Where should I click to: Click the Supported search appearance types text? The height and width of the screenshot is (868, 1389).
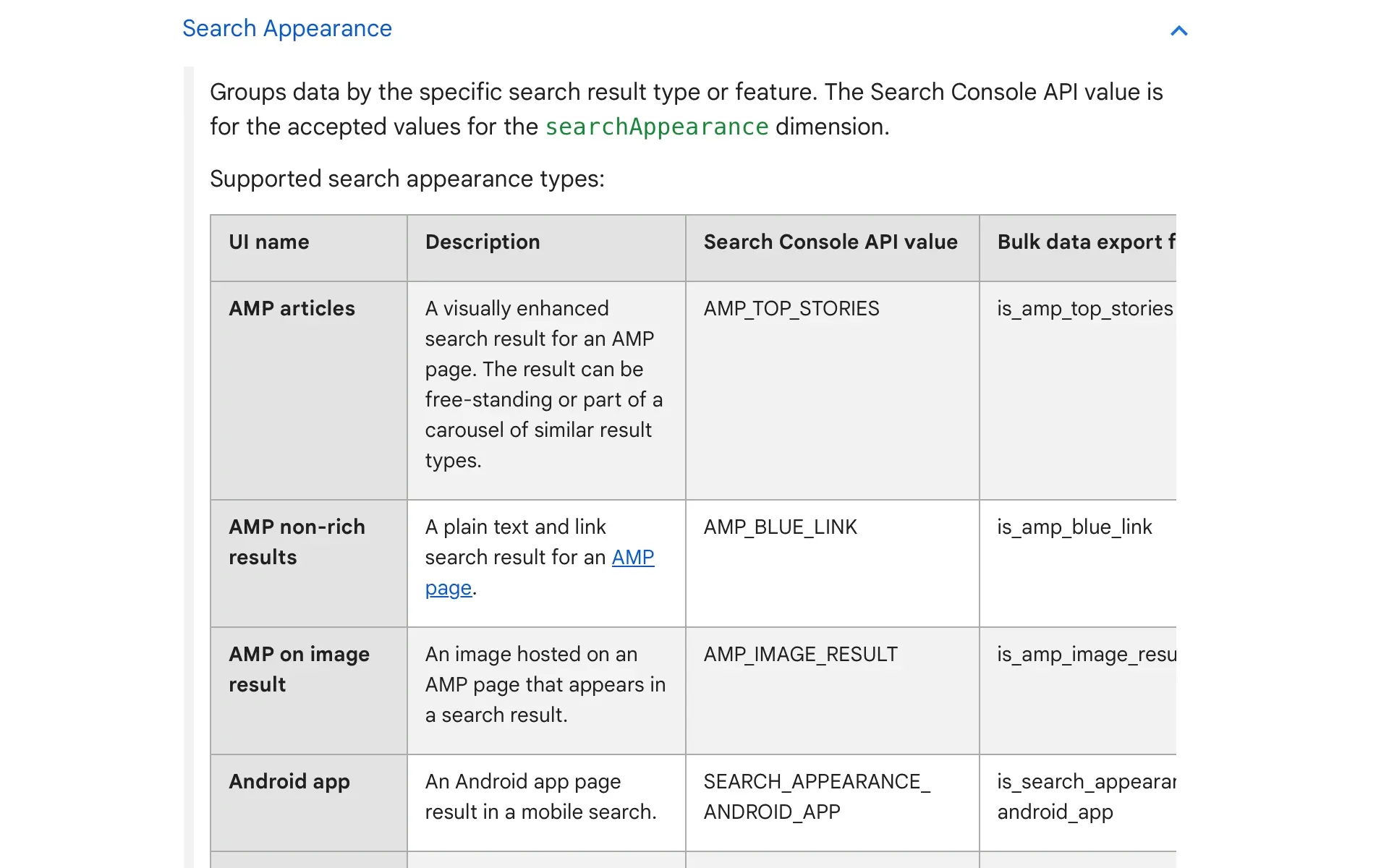[x=407, y=179]
